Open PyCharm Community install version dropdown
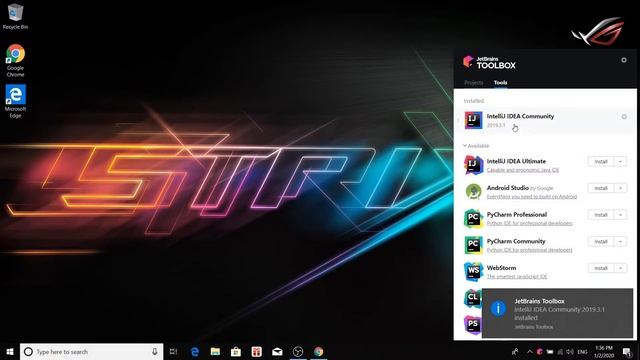This screenshot has height=360, width=640. click(x=620, y=242)
